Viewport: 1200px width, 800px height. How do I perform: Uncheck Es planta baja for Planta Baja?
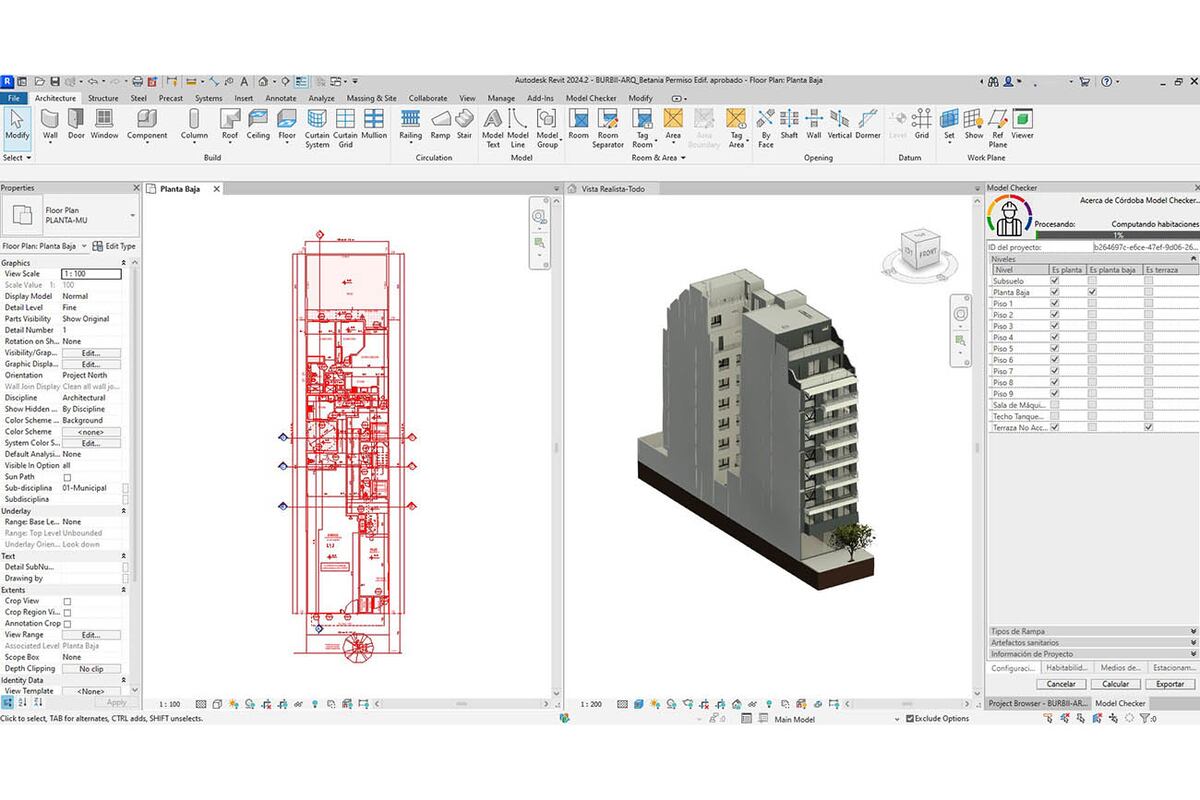point(1092,292)
